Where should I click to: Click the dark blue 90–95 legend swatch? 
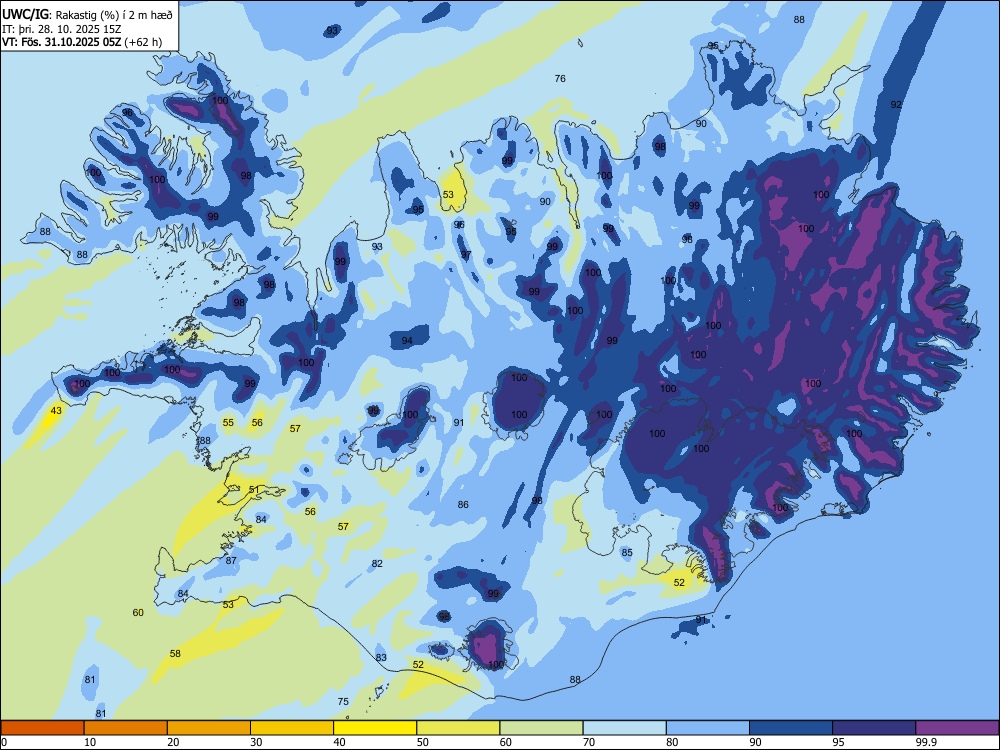point(791,728)
